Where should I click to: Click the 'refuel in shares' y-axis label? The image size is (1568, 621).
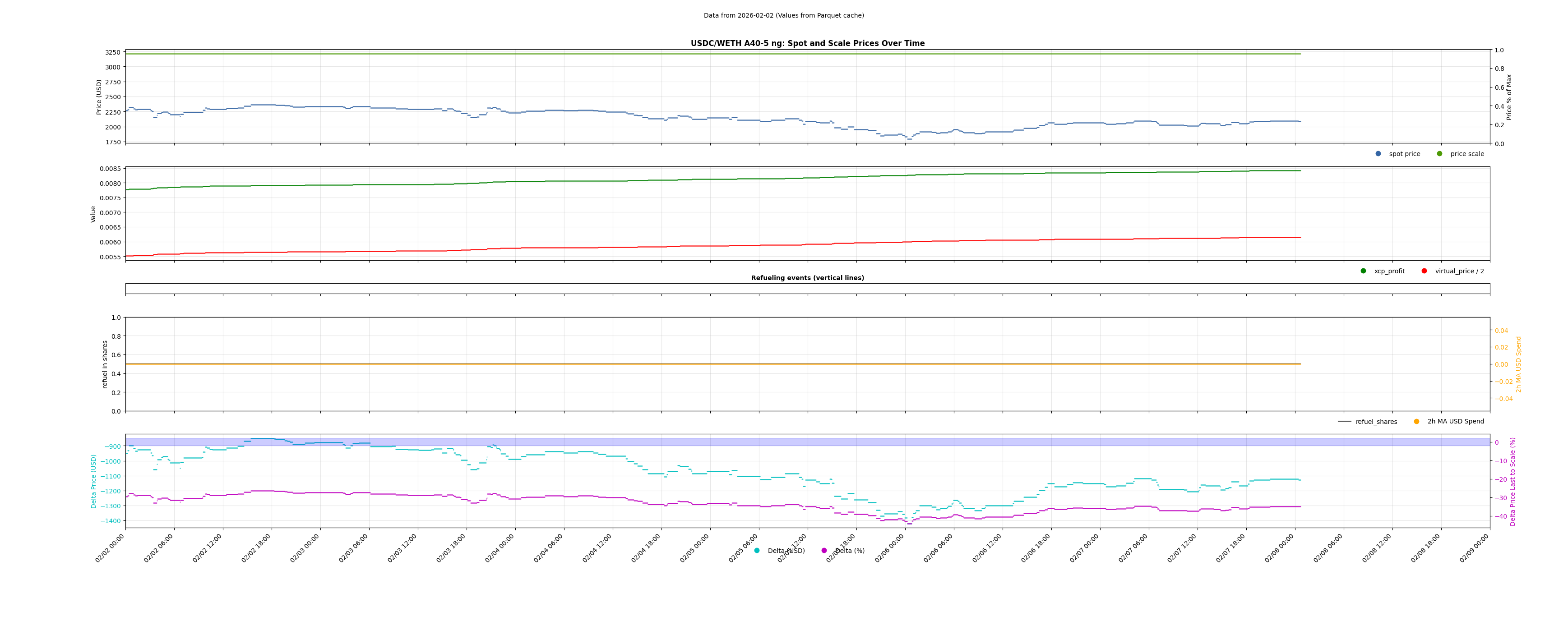105,364
